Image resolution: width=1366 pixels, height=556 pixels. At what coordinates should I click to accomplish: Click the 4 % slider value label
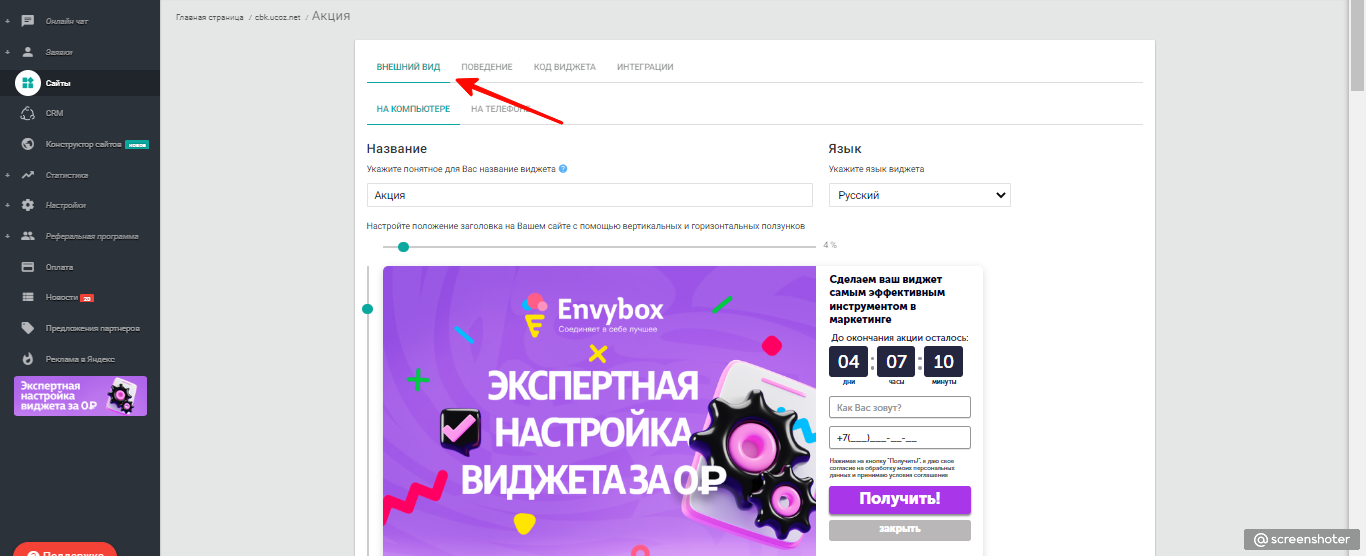830,245
